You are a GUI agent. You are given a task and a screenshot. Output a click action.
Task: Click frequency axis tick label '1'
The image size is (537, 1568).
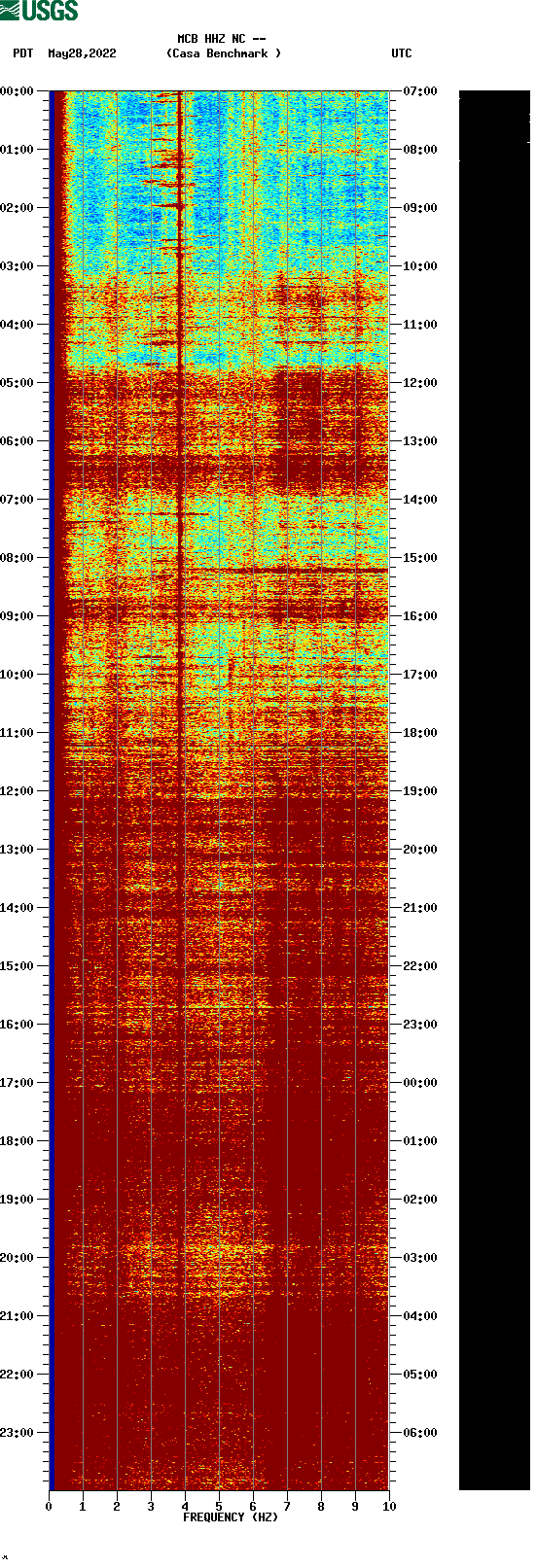pos(83,1507)
